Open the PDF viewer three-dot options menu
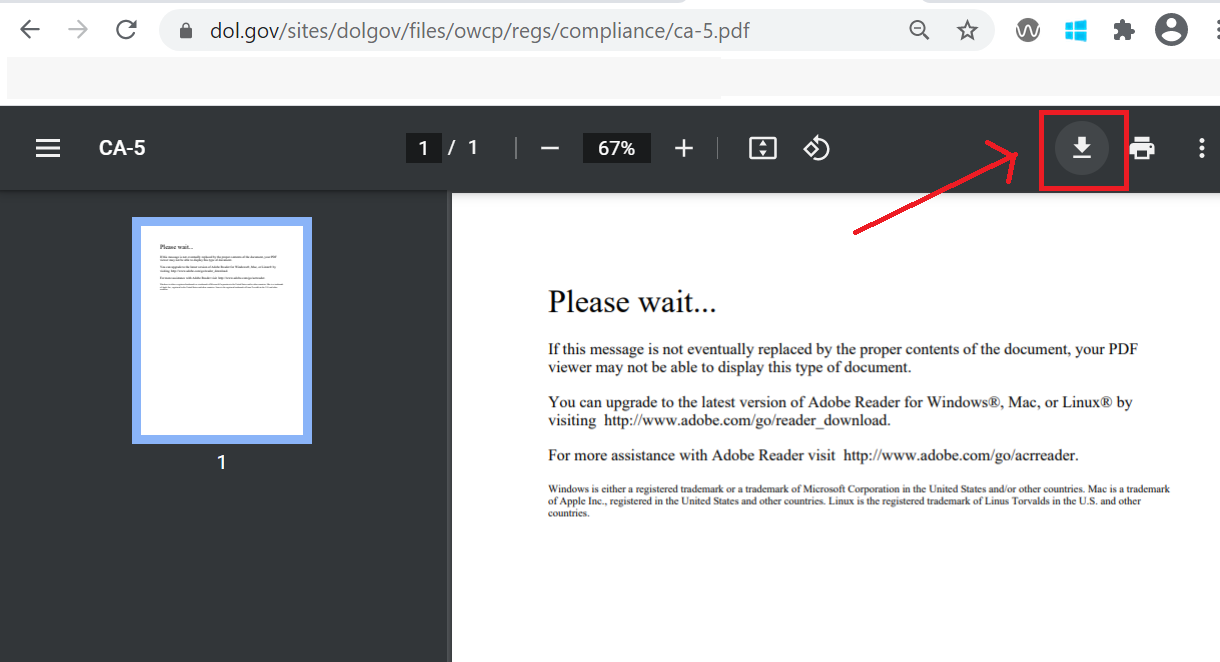 1201,148
